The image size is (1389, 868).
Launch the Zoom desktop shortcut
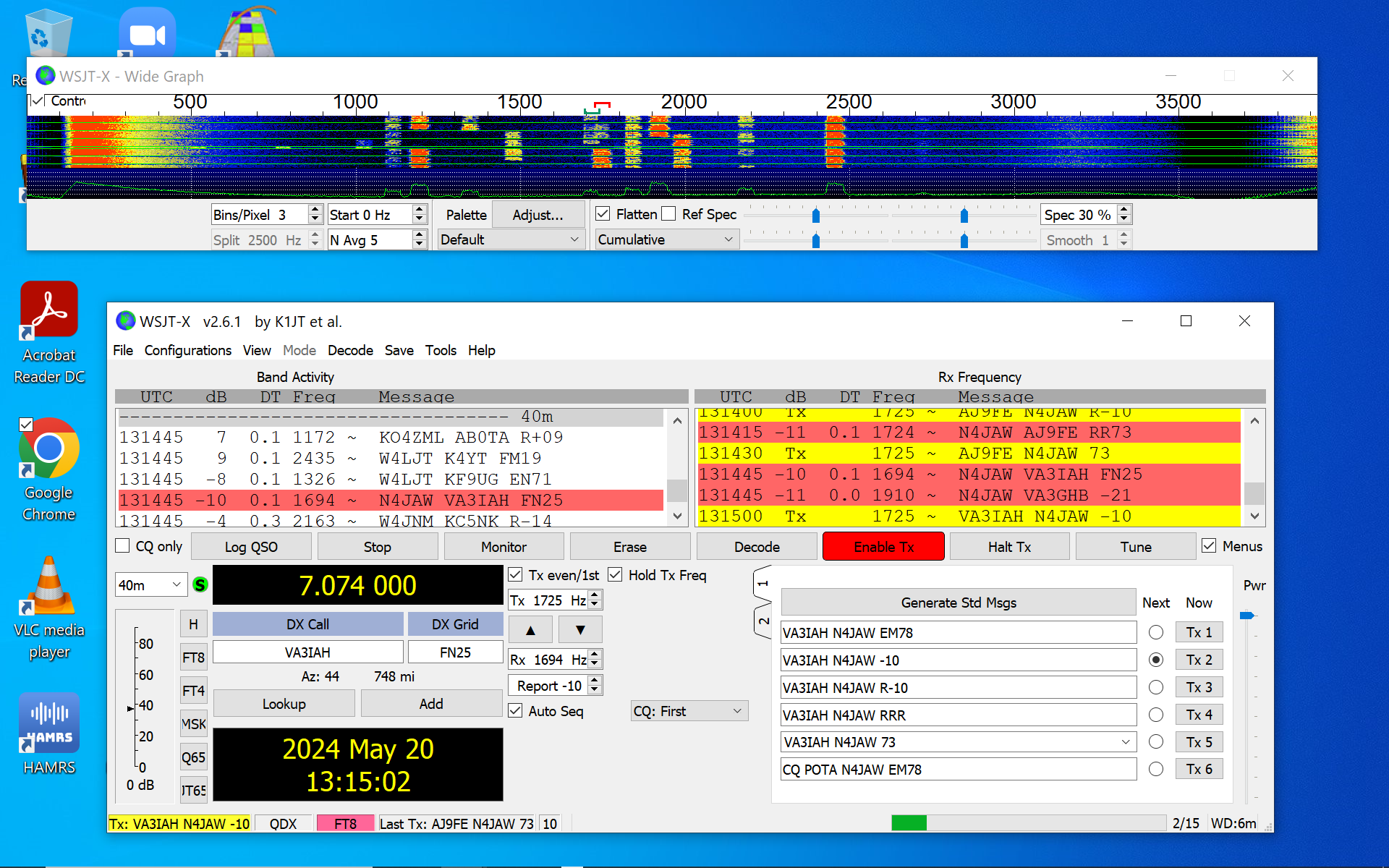(x=147, y=33)
